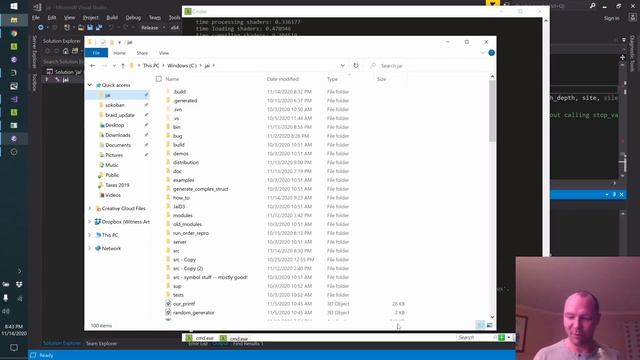Click This PC breadcrumb segment
This screenshot has width=640, height=360.
click(x=151, y=66)
